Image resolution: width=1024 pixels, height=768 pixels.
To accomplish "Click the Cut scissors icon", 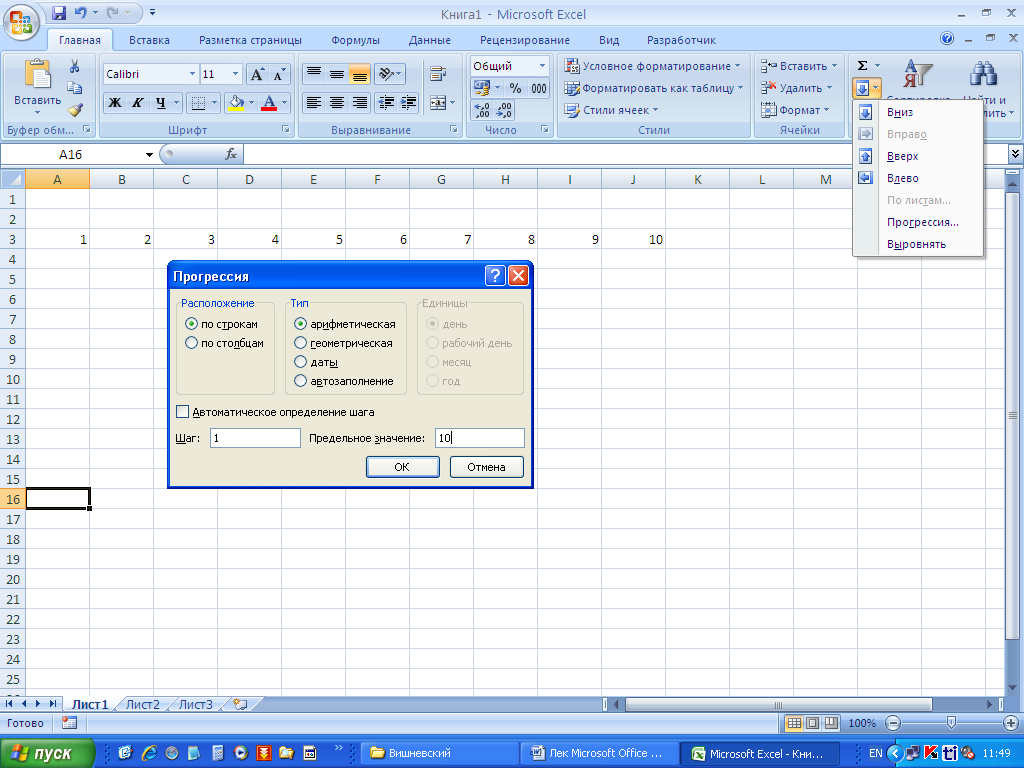I will [x=74, y=66].
